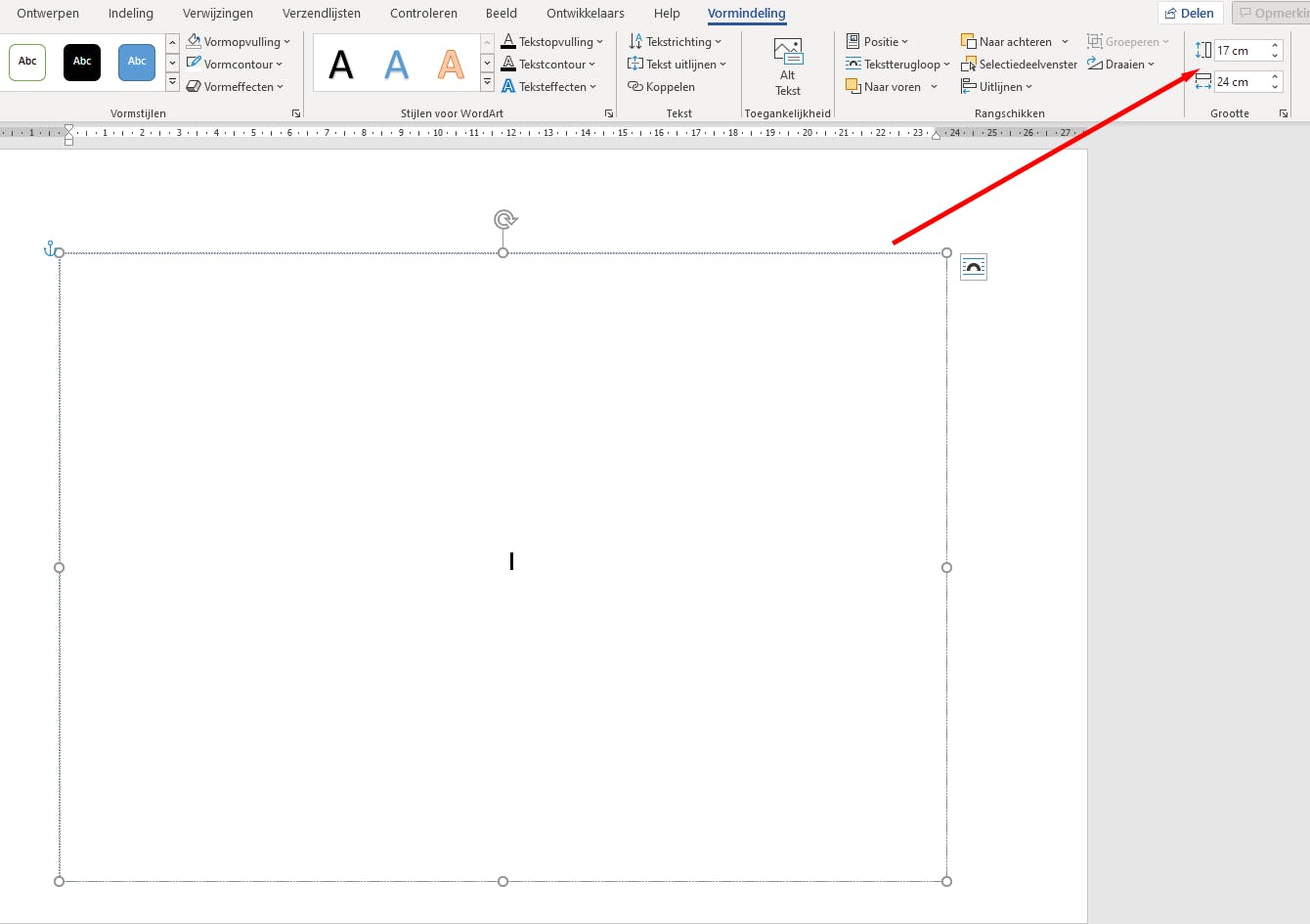Apply the blue WordArt letter style
Screen dimensions: 1310x924
click(x=396, y=64)
